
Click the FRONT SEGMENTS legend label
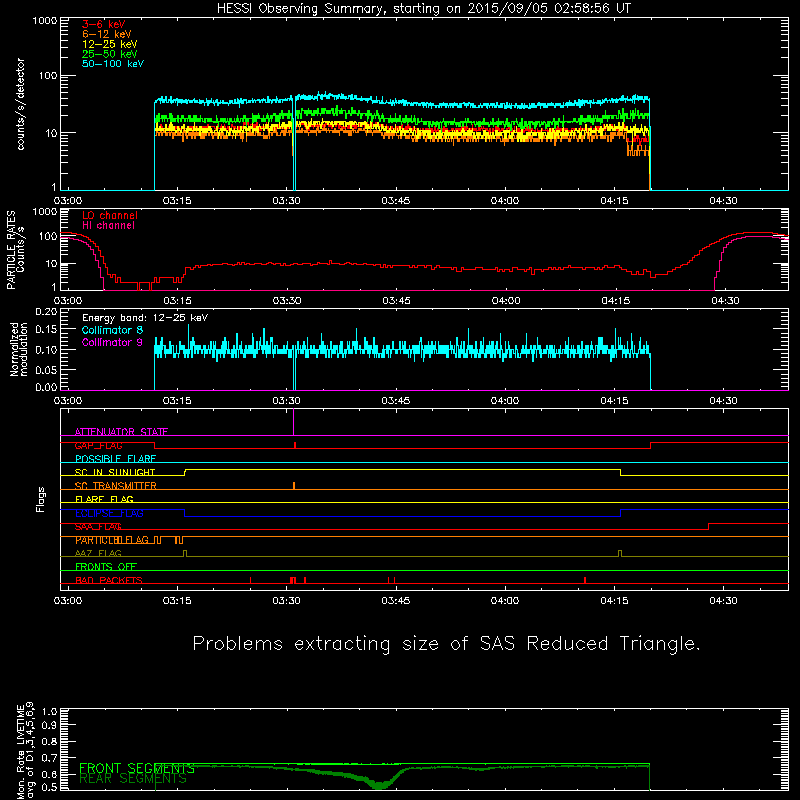pos(137,768)
